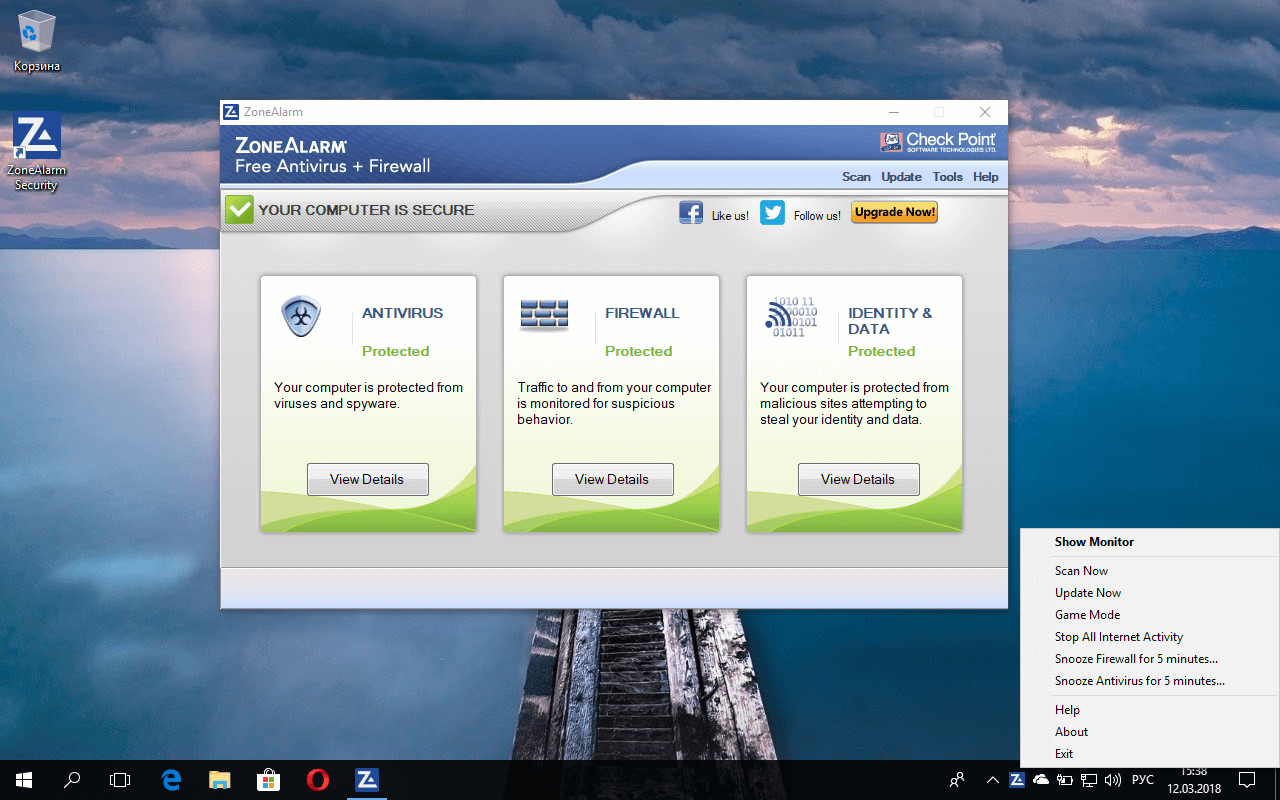The image size is (1280, 800).
Task: Click the Upgrade Now button
Action: [x=893, y=212]
